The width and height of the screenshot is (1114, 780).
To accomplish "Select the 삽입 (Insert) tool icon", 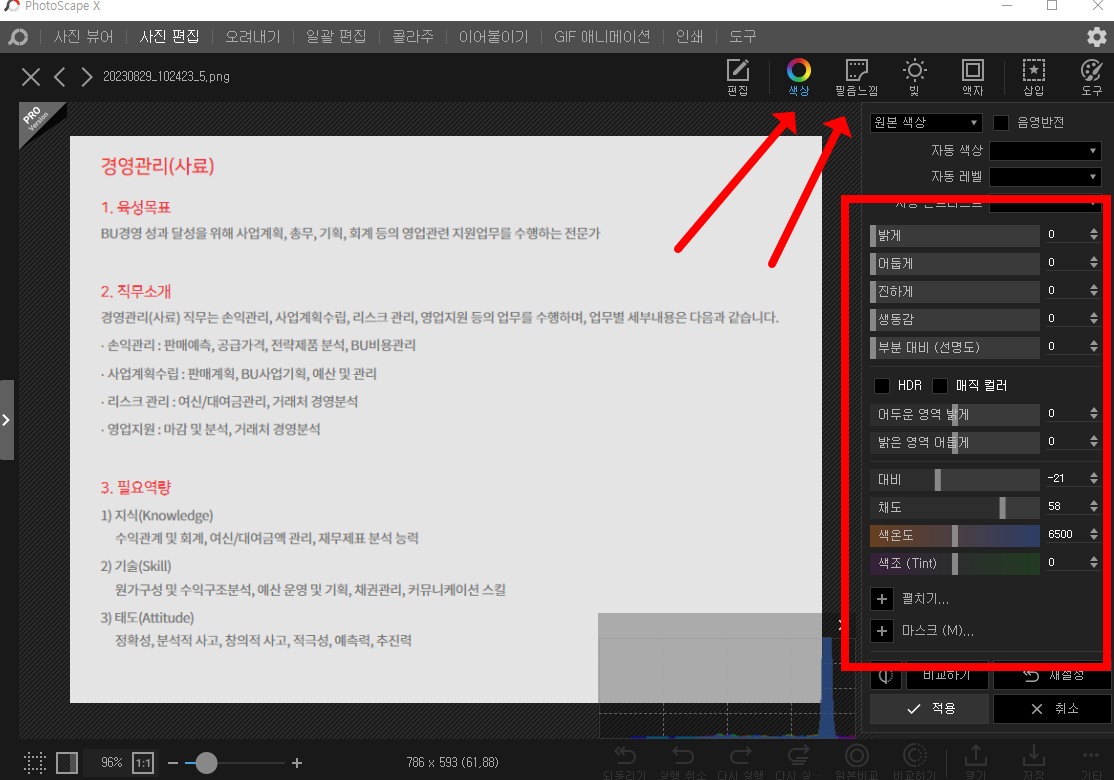I will click(x=1033, y=76).
